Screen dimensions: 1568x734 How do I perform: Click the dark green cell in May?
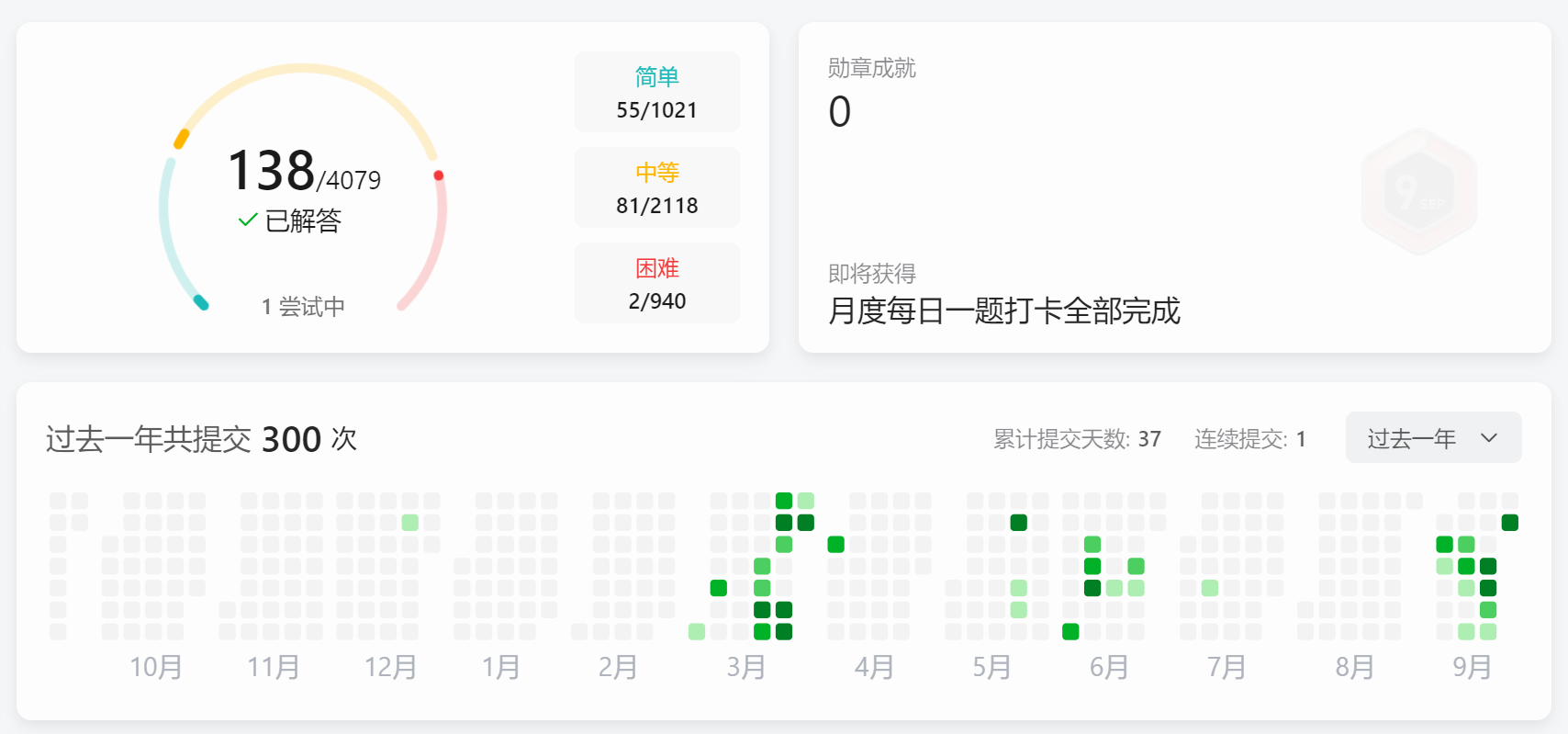coord(1018,523)
